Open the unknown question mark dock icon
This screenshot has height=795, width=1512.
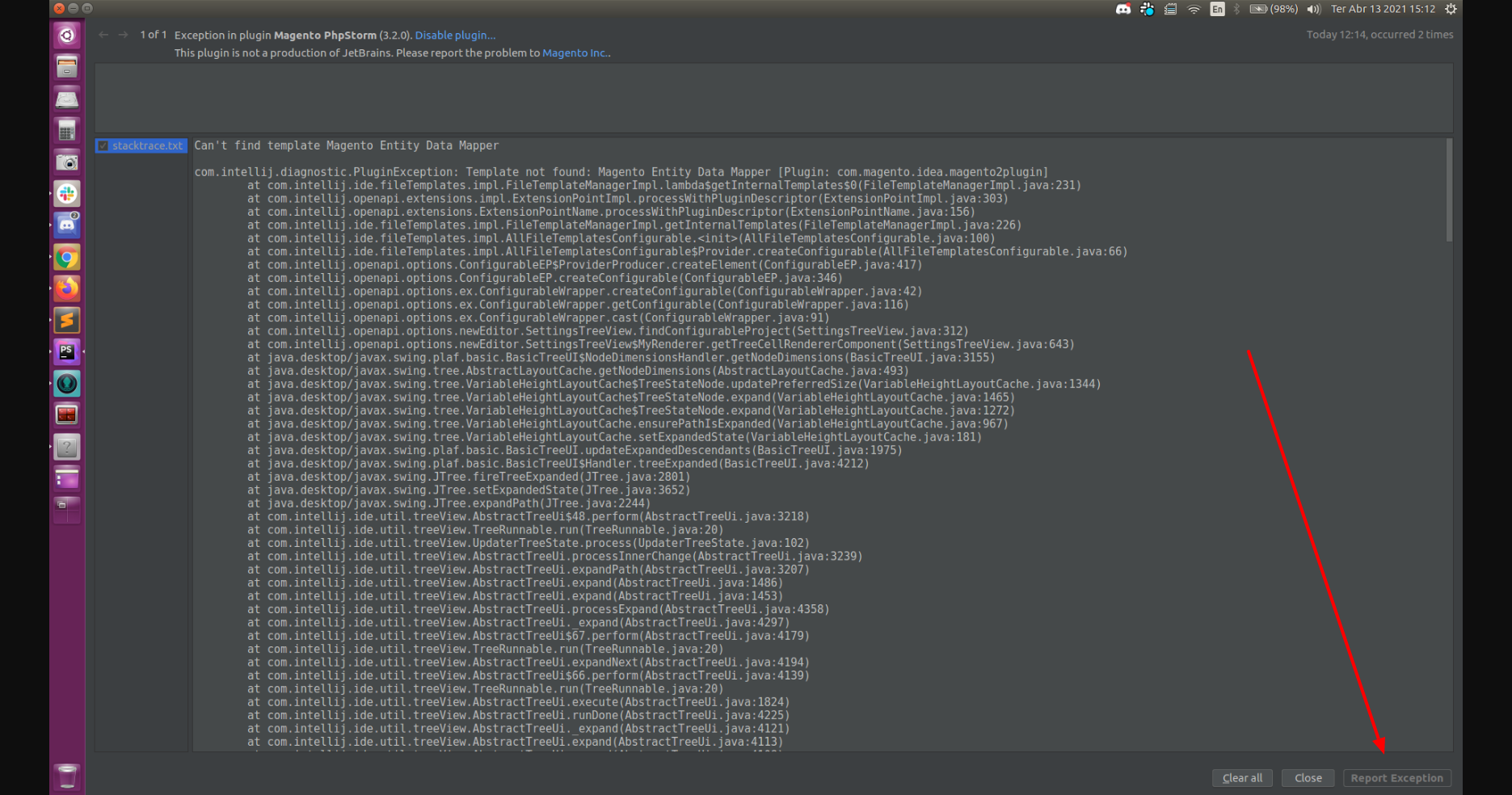coord(67,447)
